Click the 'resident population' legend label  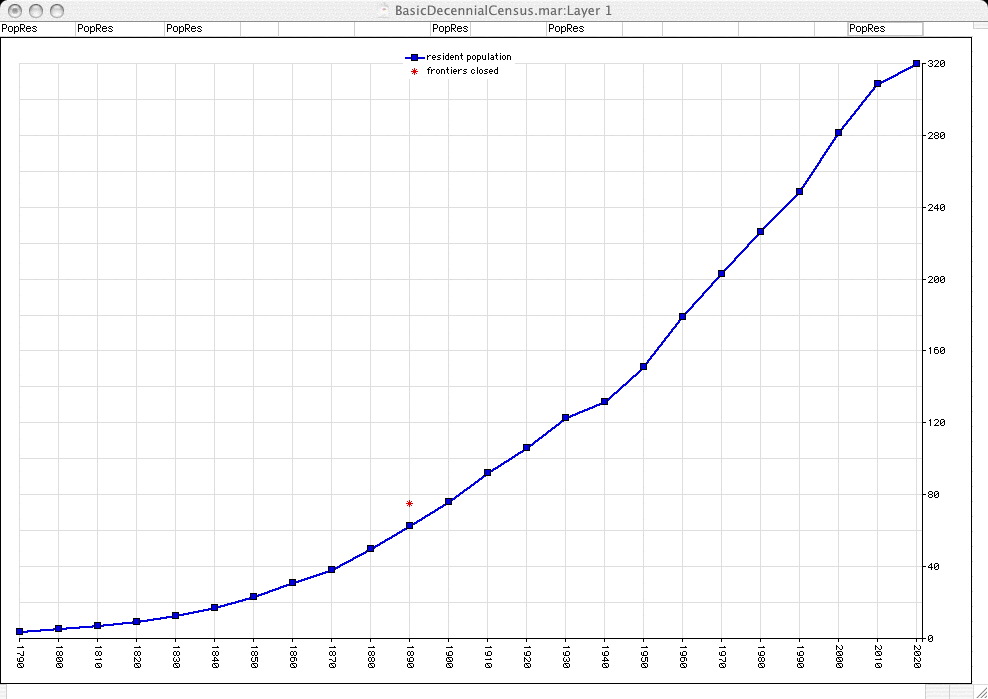468,58
